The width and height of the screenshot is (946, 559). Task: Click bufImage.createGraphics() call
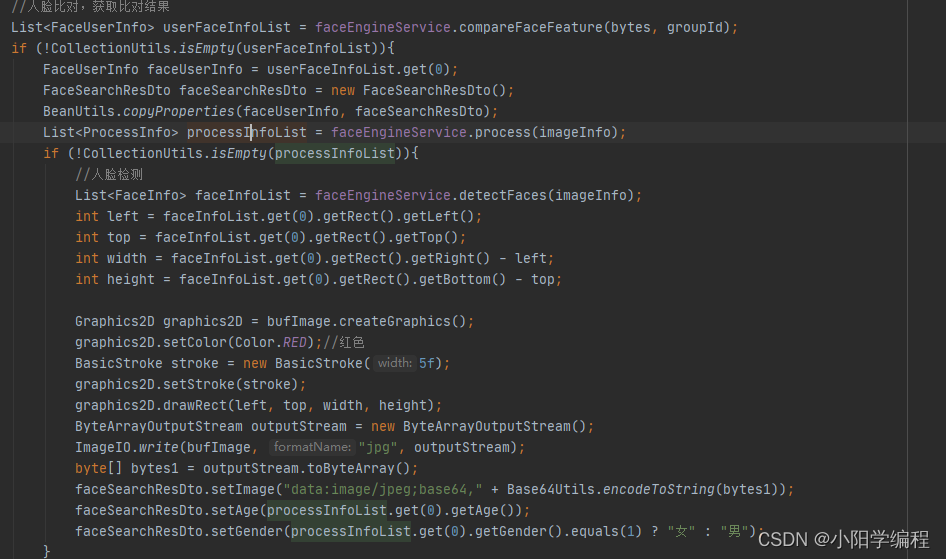(x=367, y=321)
